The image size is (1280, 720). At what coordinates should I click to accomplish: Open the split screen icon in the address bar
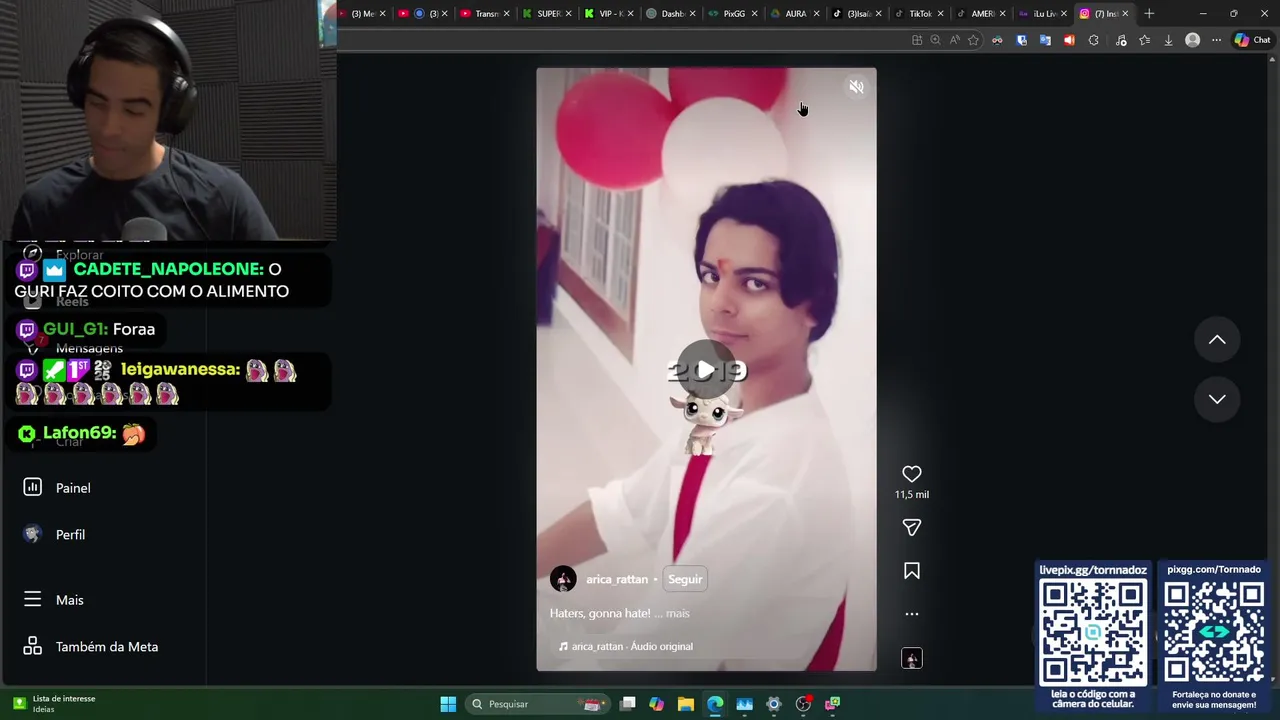click(x=916, y=40)
